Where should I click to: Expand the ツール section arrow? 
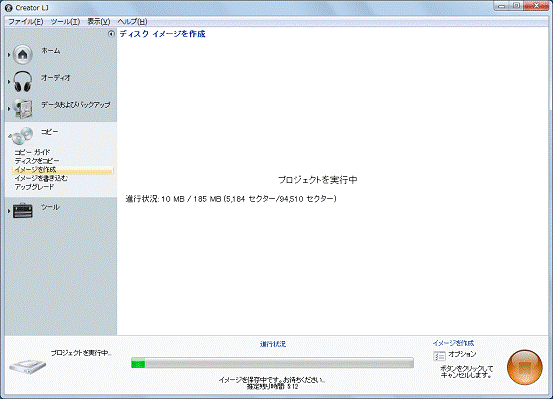[x=9, y=211]
